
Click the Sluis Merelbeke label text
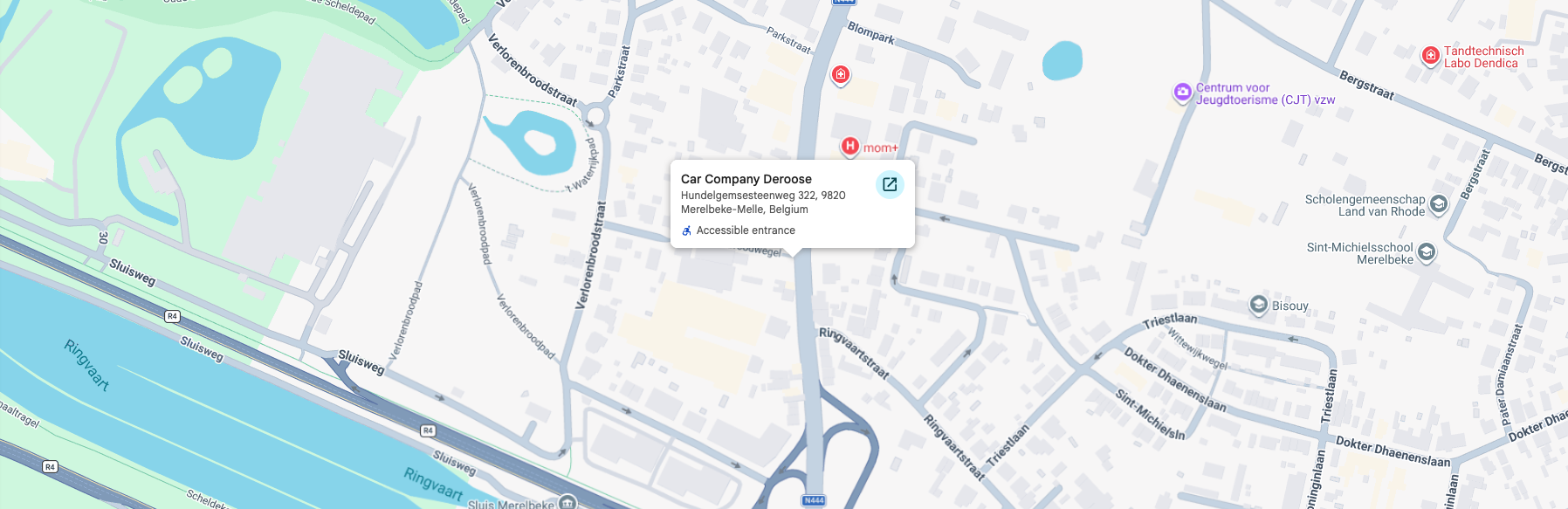click(511, 504)
